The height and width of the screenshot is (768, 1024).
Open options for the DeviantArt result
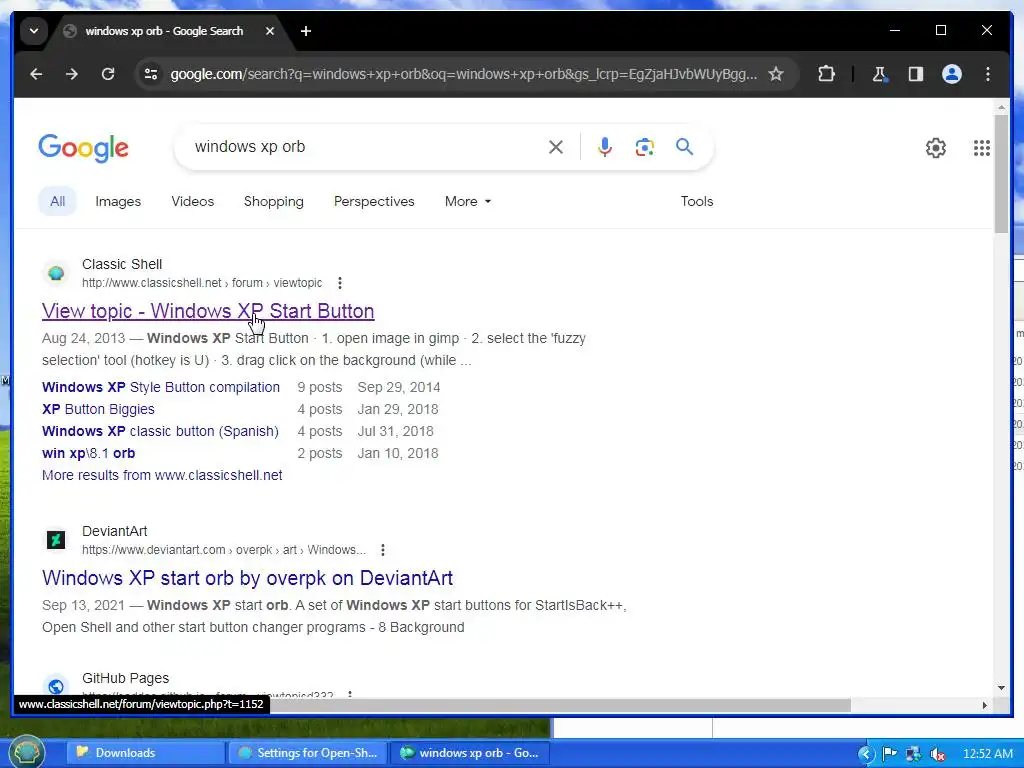pos(383,550)
